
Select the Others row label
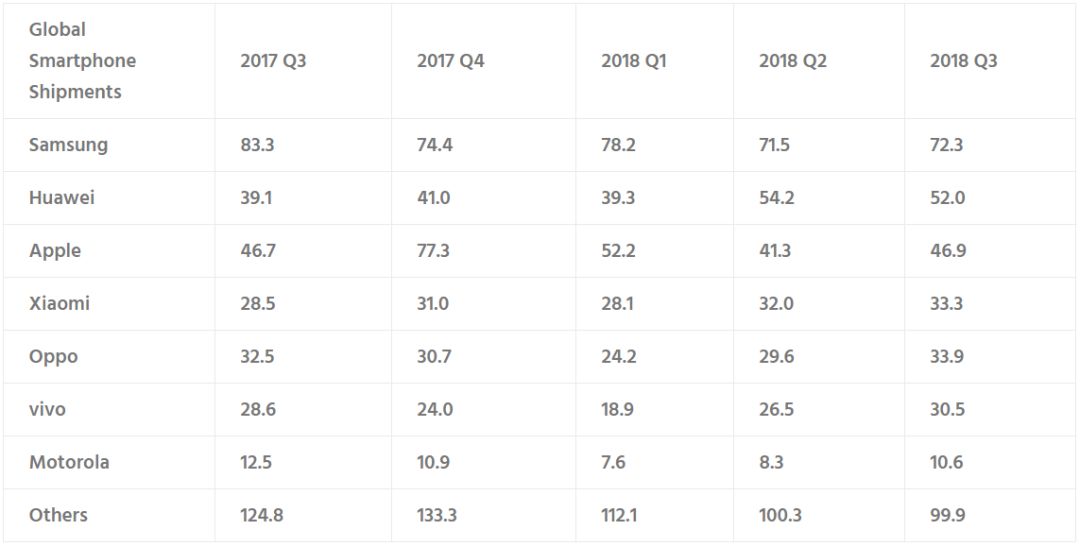pyautogui.click(x=58, y=515)
